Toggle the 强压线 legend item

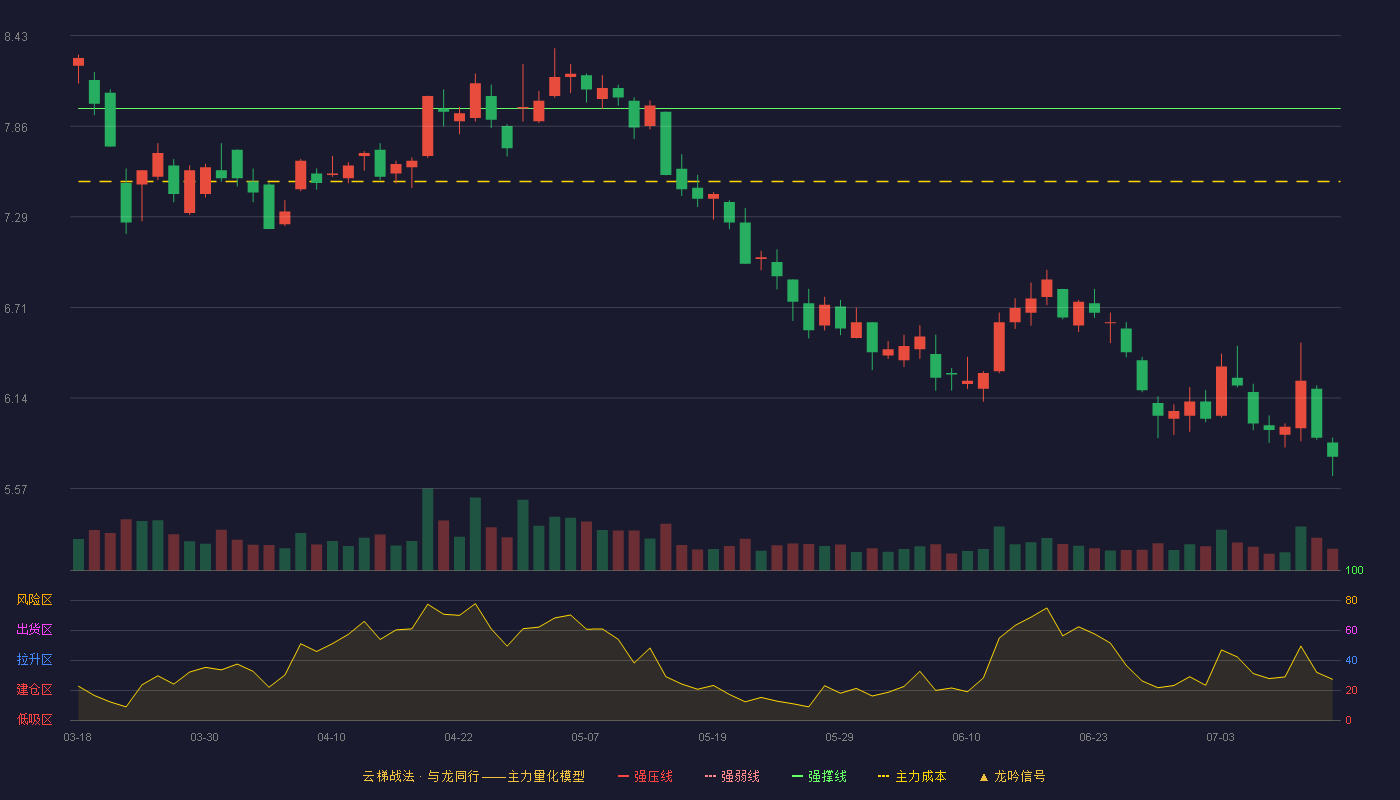point(645,776)
